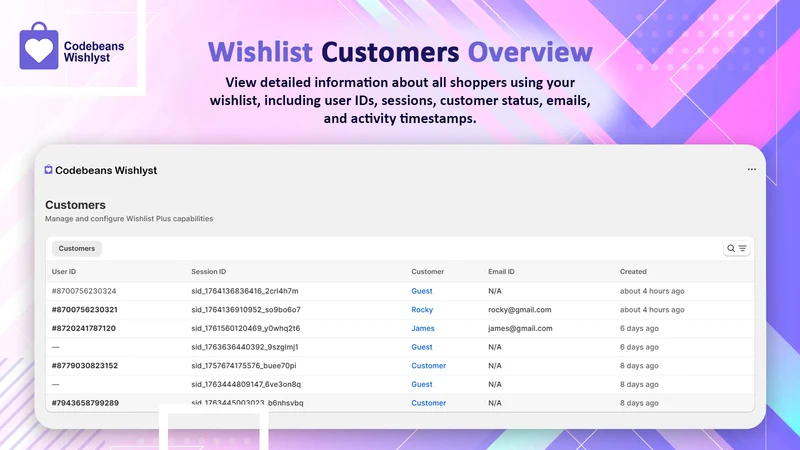Screen dimensions: 800x450
Task: Click 8 days ago in row #8779030823152
Action: coord(639,365)
